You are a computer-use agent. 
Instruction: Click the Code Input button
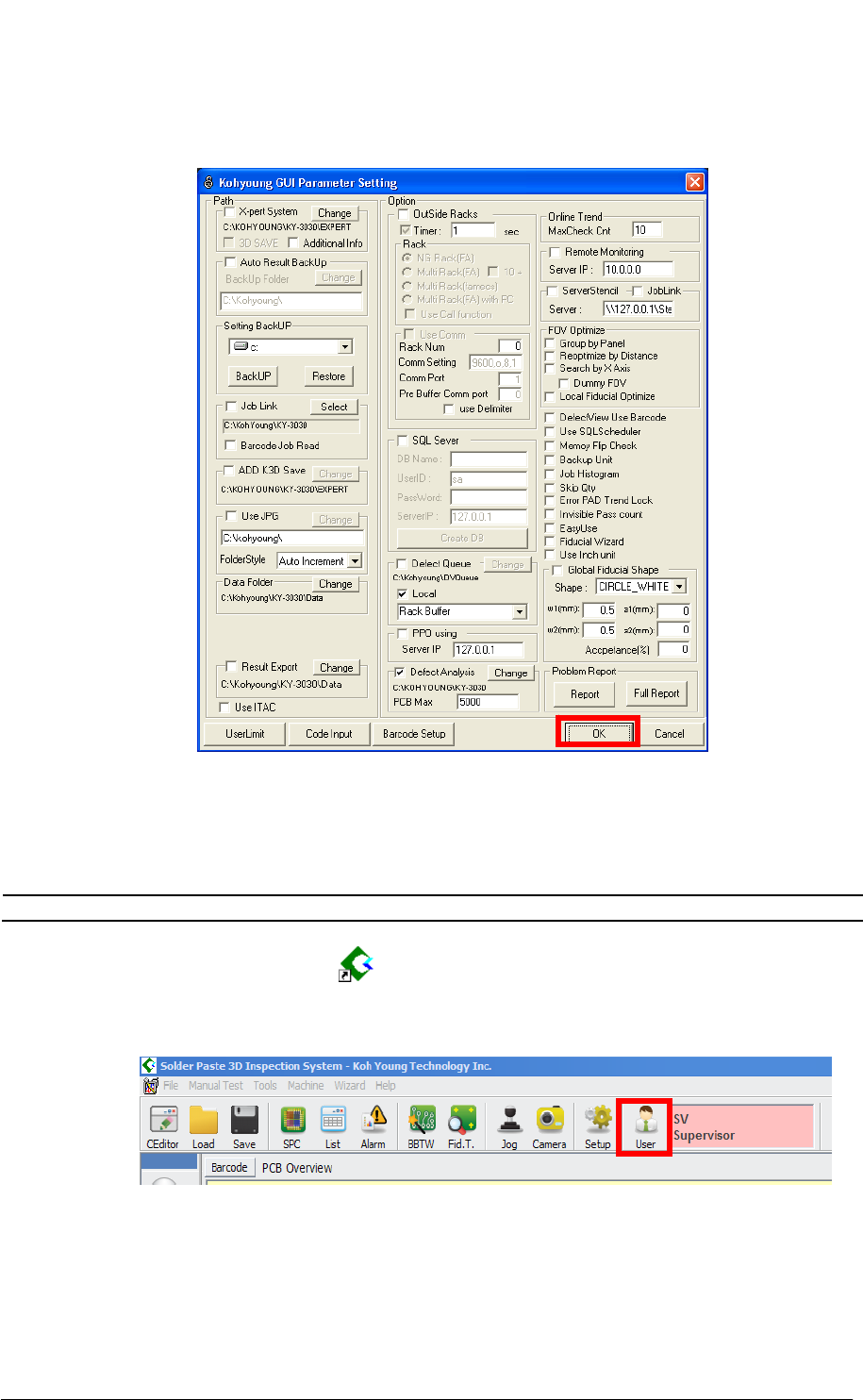click(x=329, y=733)
